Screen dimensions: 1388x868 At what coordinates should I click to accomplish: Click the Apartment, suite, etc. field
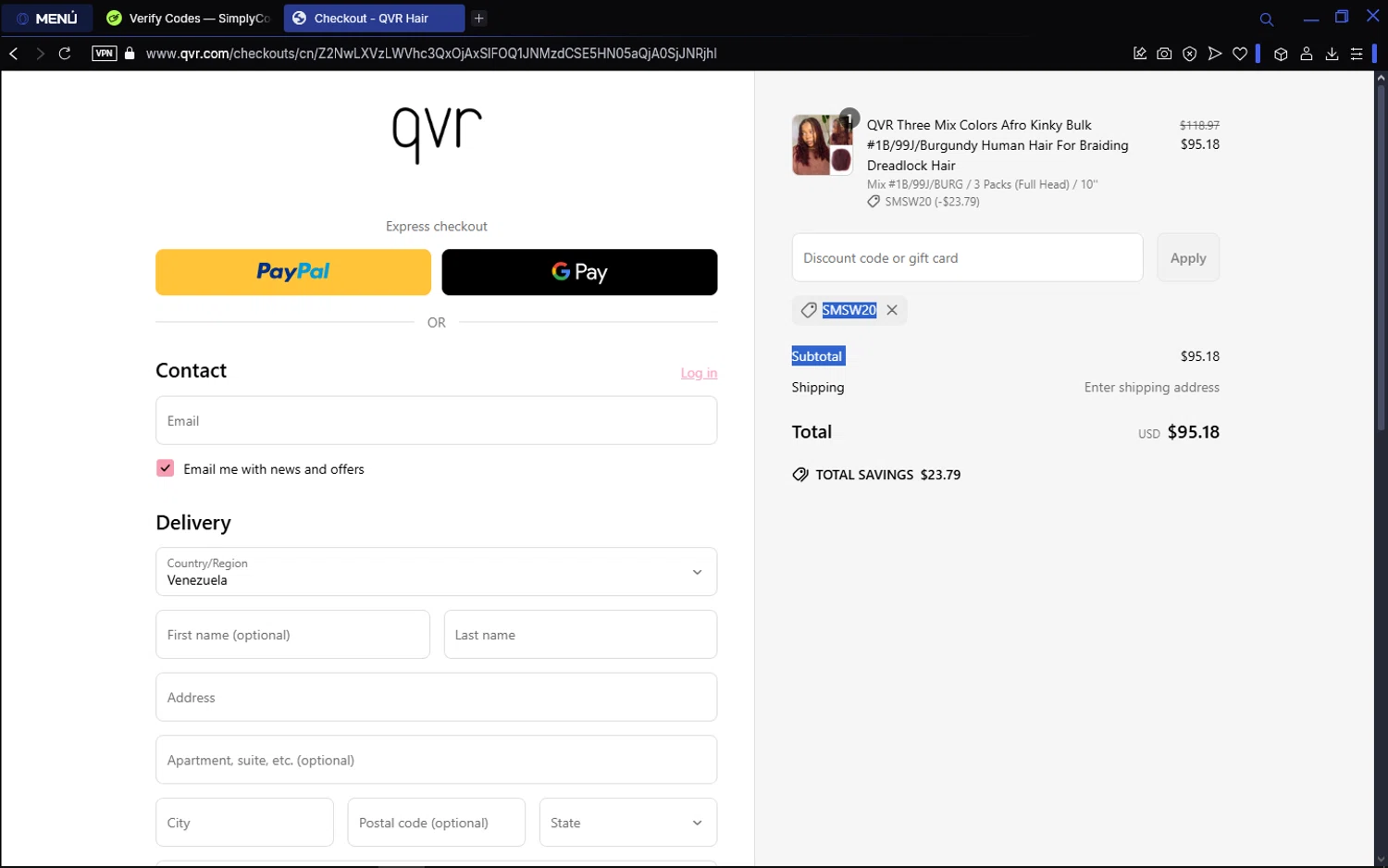click(436, 760)
